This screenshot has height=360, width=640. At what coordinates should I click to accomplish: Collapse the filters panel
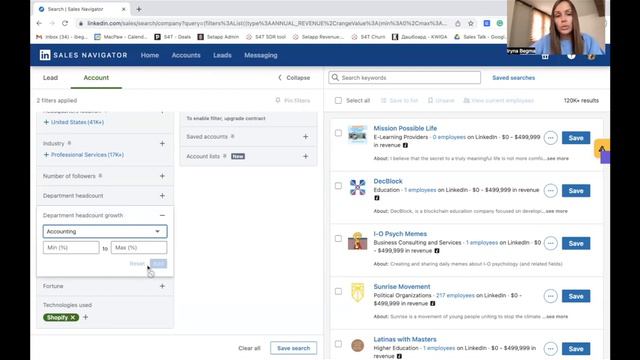(294, 78)
